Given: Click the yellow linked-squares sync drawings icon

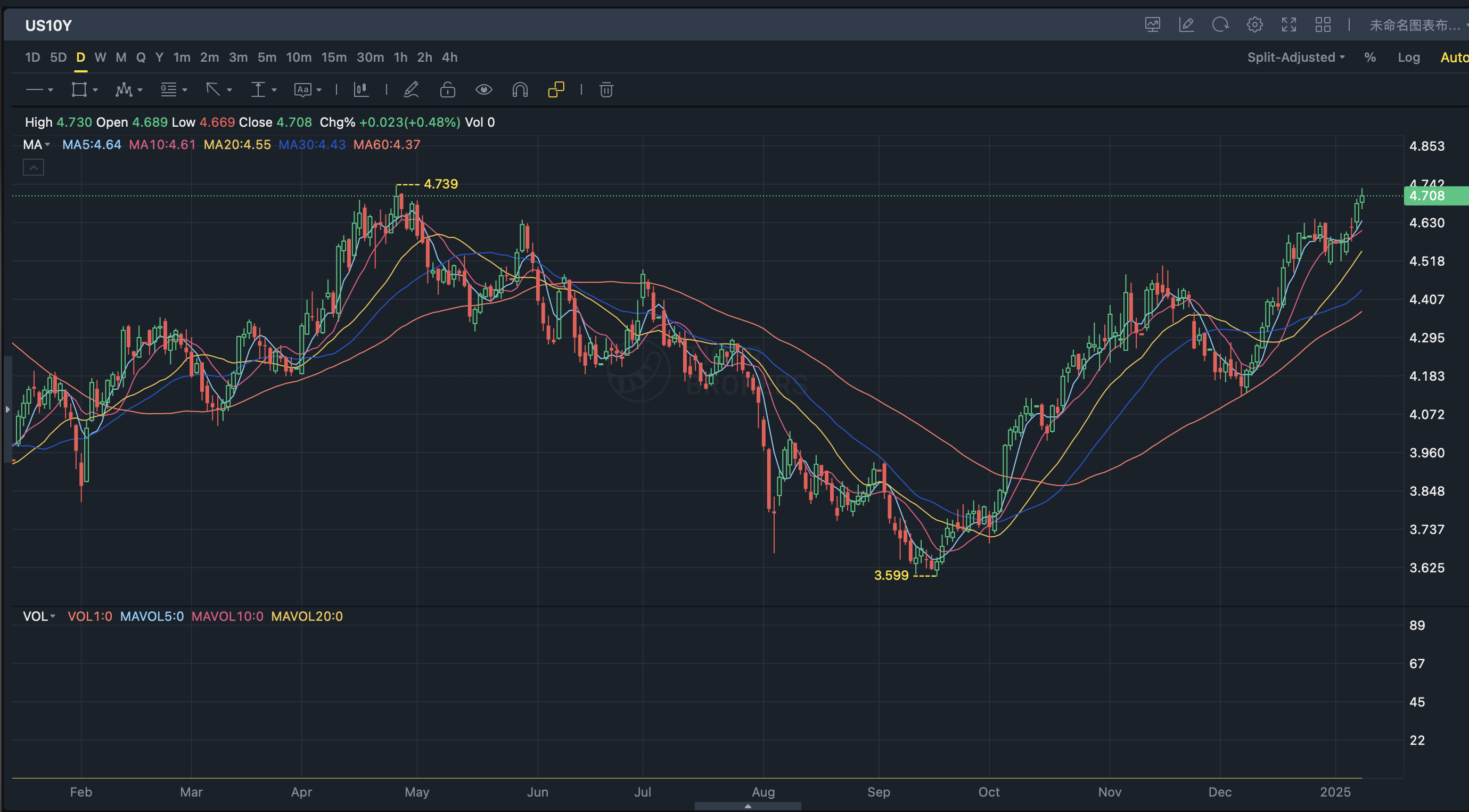Looking at the screenshot, I should click(556, 90).
